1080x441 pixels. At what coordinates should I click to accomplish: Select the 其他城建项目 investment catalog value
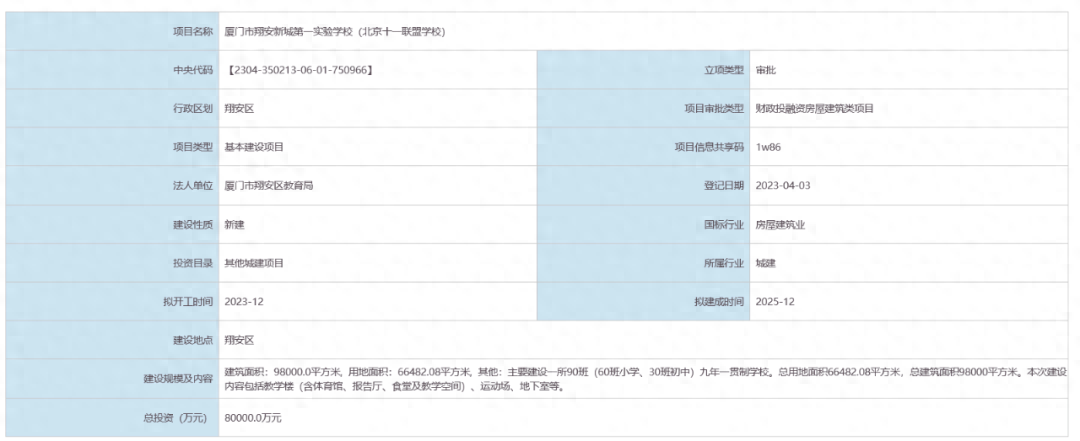254,263
